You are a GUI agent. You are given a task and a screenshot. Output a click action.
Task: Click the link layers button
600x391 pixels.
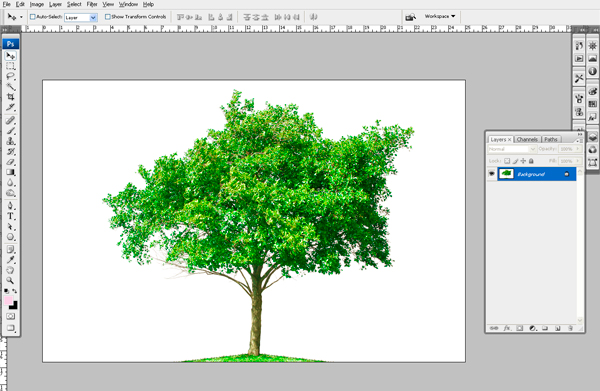coord(494,328)
